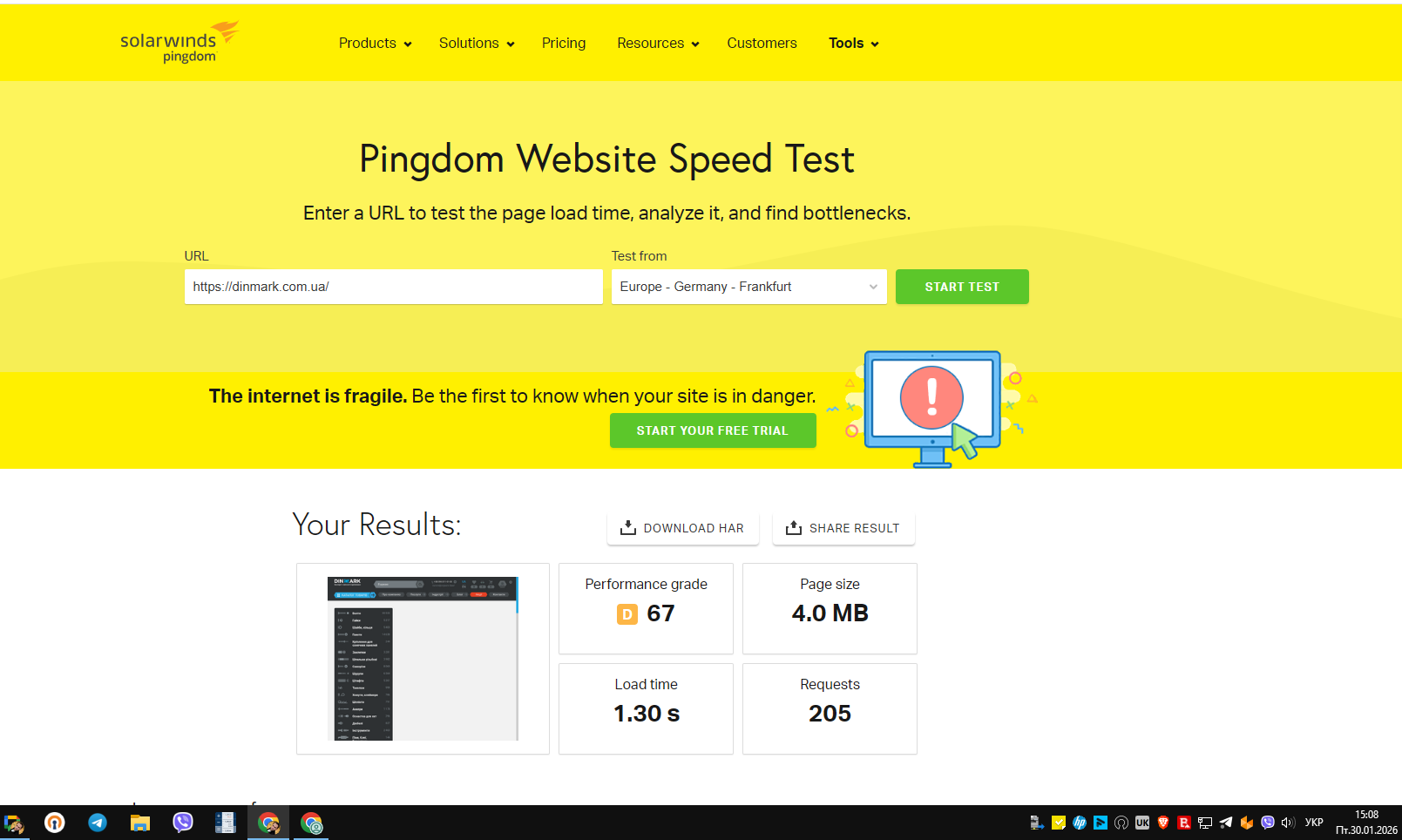
Task: Open the calculator-like taskbar app
Action: tap(226, 823)
